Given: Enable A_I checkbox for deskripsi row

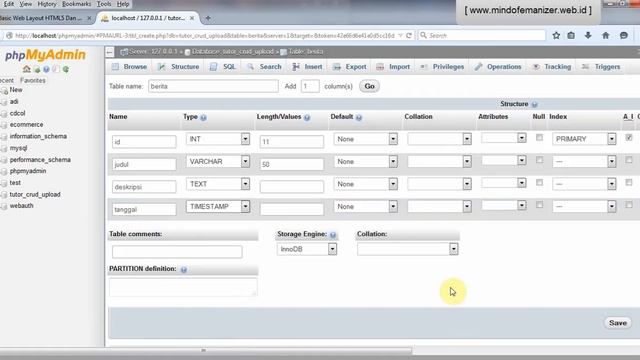Looking at the screenshot, I should pyautogui.click(x=629, y=182).
